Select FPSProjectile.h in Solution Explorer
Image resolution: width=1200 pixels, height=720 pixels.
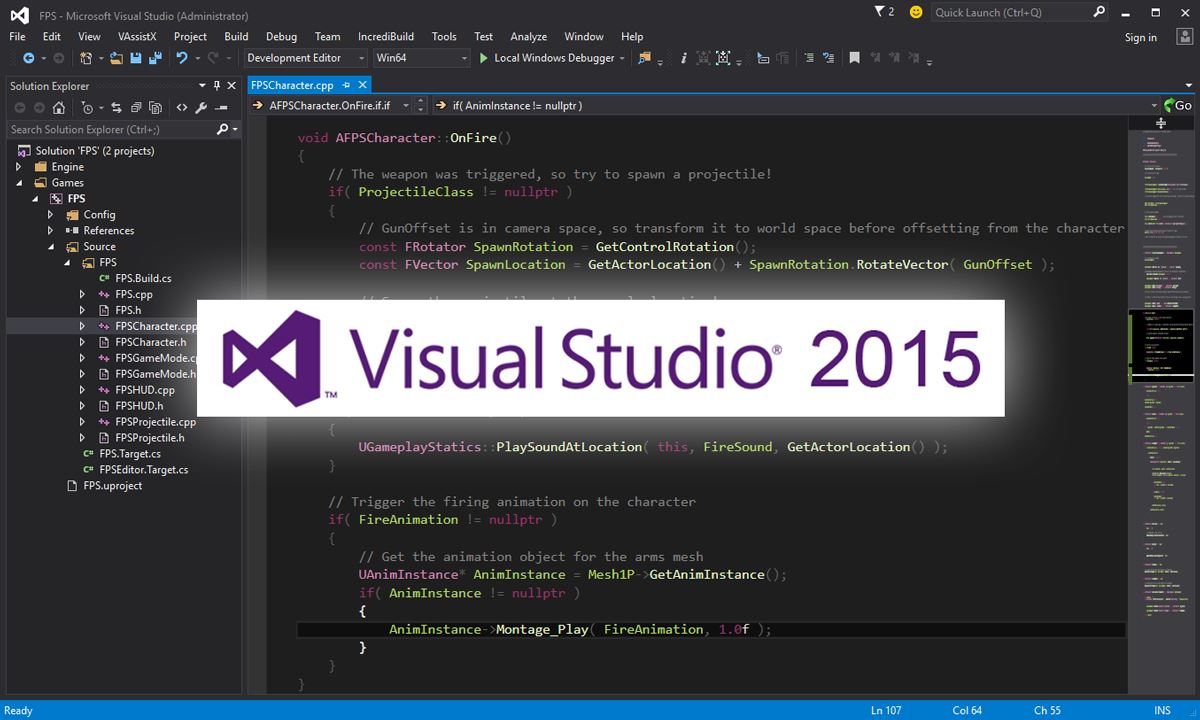[149, 438]
